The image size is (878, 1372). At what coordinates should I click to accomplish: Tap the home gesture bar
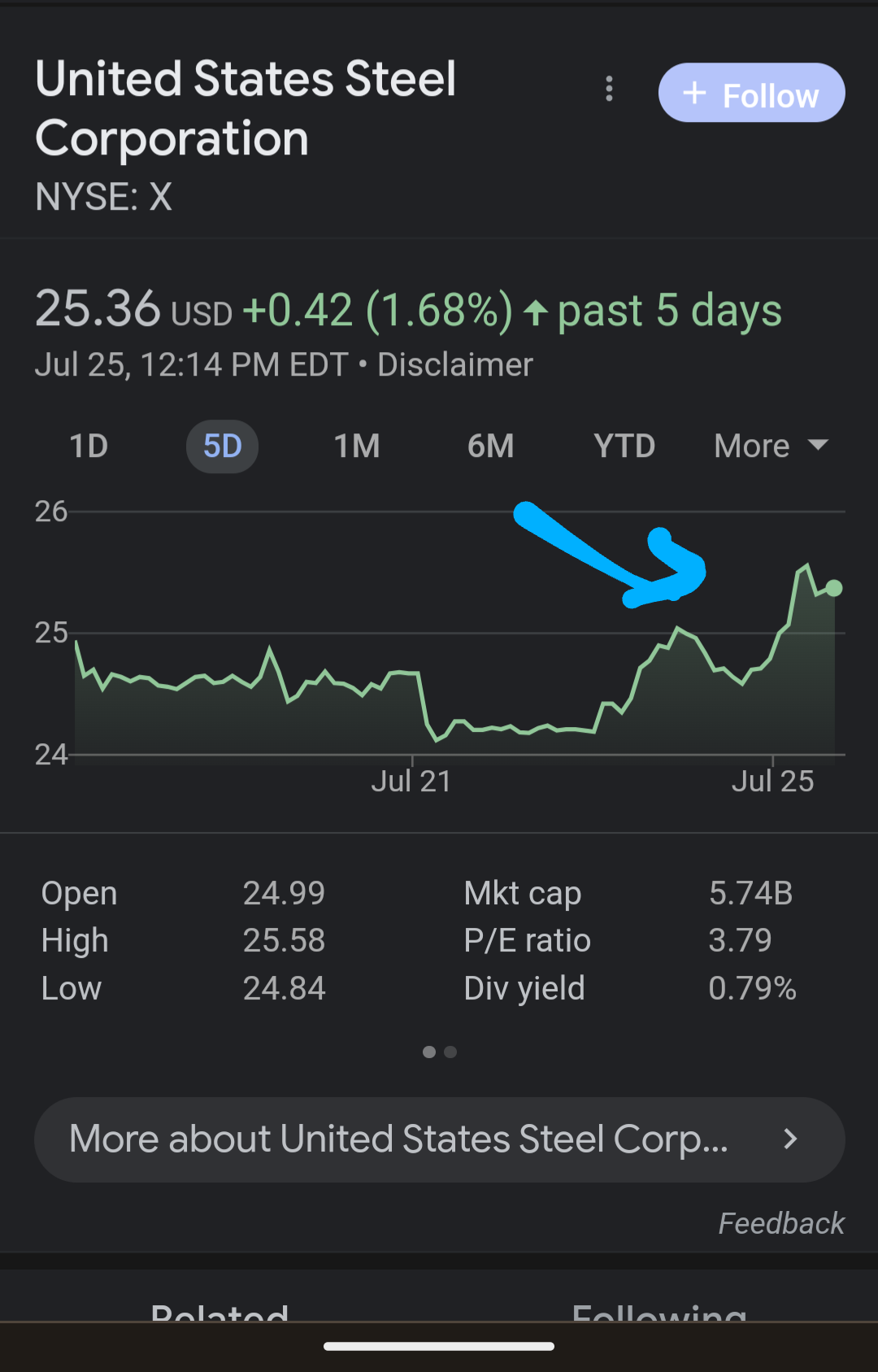tap(439, 1346)
